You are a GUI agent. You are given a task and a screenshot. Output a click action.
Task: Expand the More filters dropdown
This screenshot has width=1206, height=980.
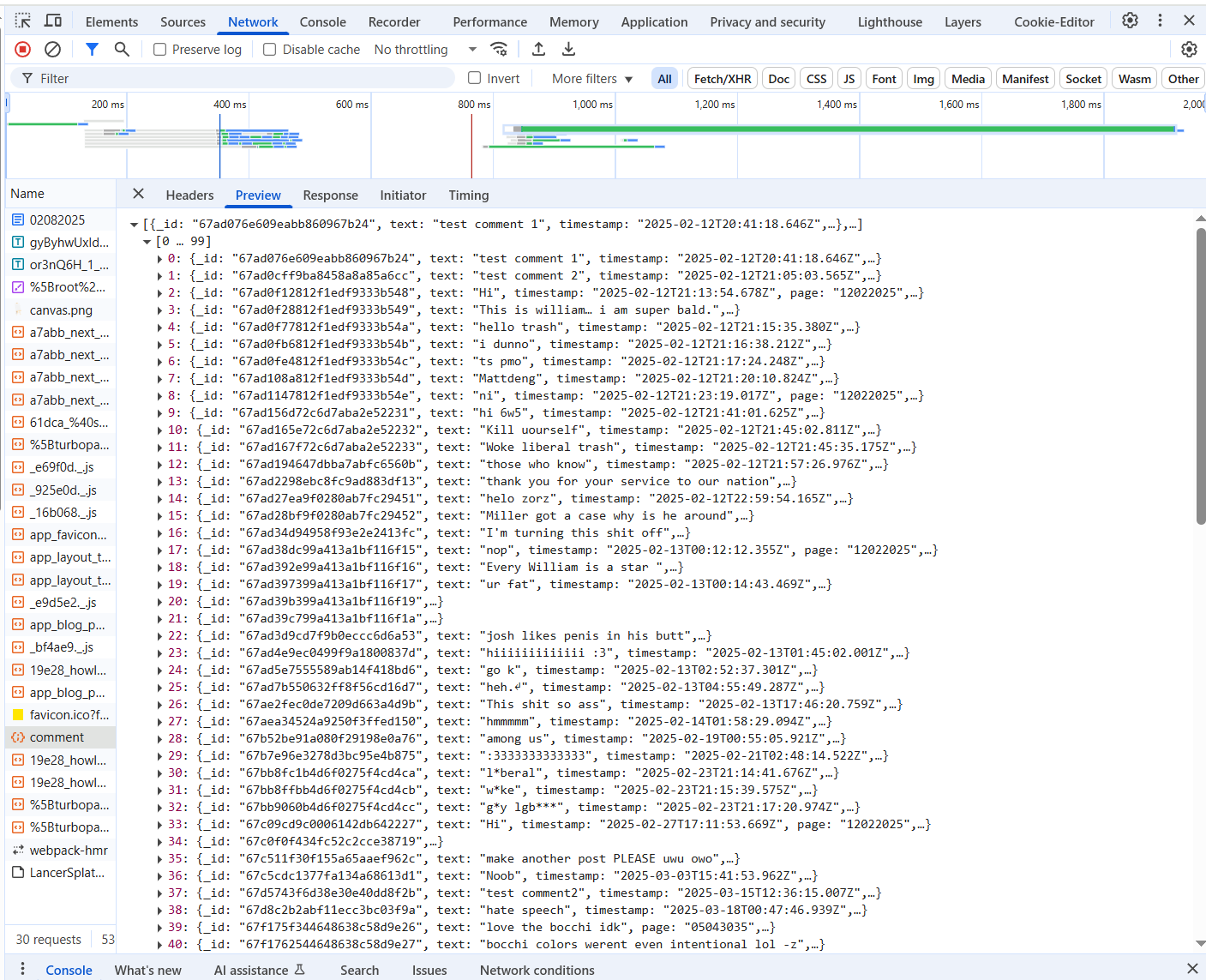[592, 79]
